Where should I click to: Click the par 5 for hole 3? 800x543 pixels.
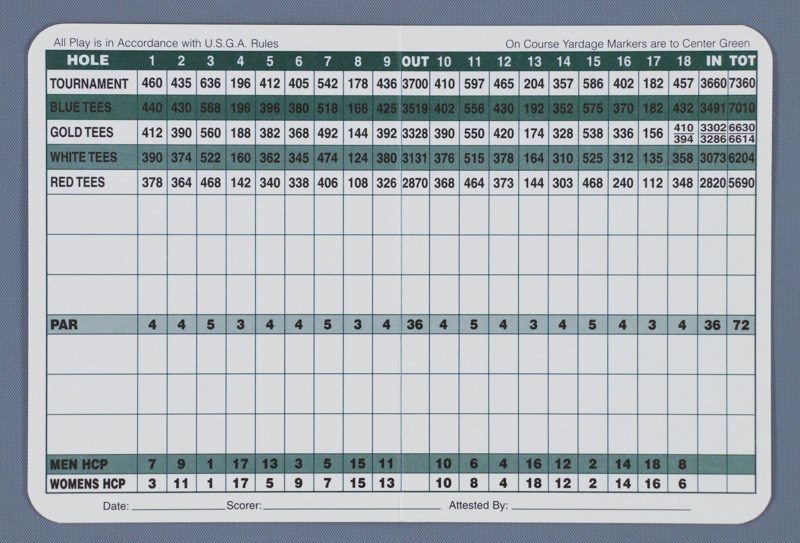210,325
